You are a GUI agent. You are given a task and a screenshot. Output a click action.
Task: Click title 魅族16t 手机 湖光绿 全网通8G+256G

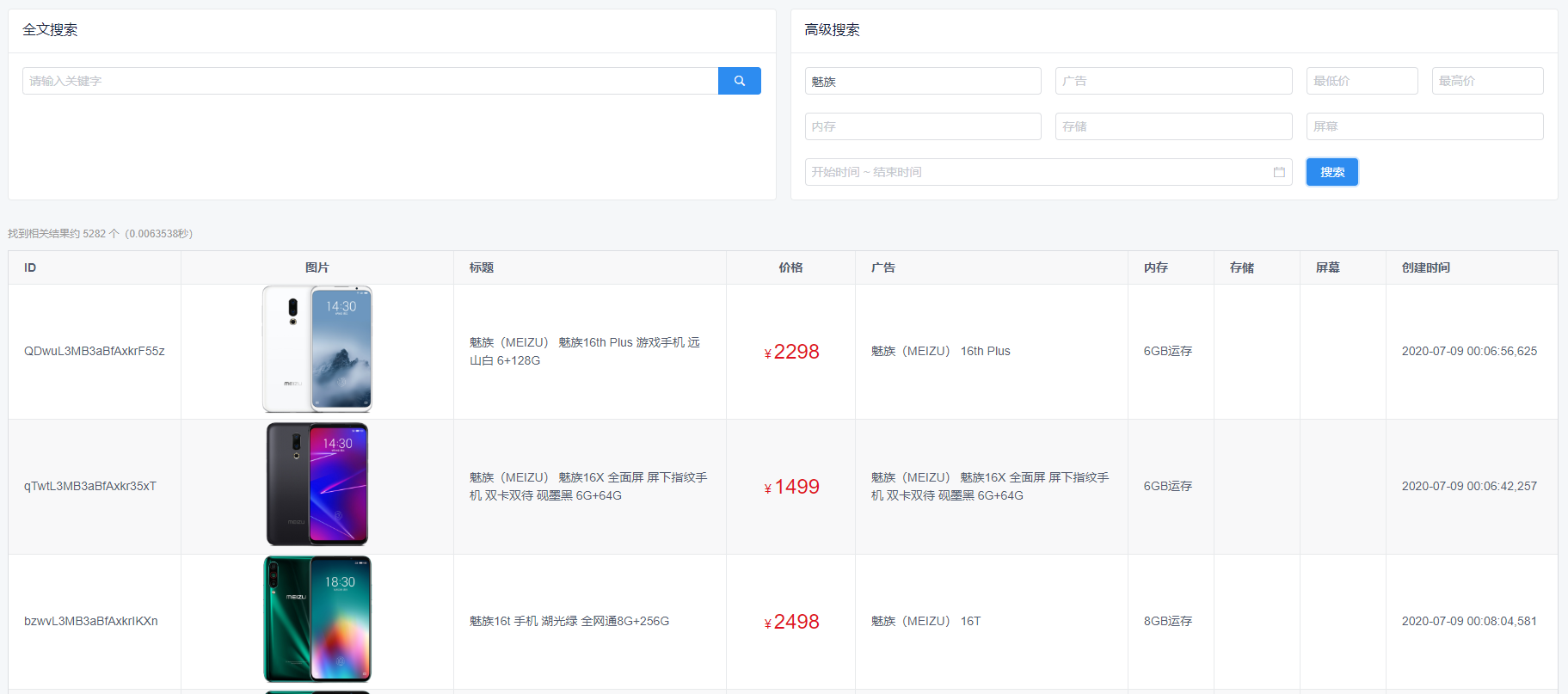point(569,621)
